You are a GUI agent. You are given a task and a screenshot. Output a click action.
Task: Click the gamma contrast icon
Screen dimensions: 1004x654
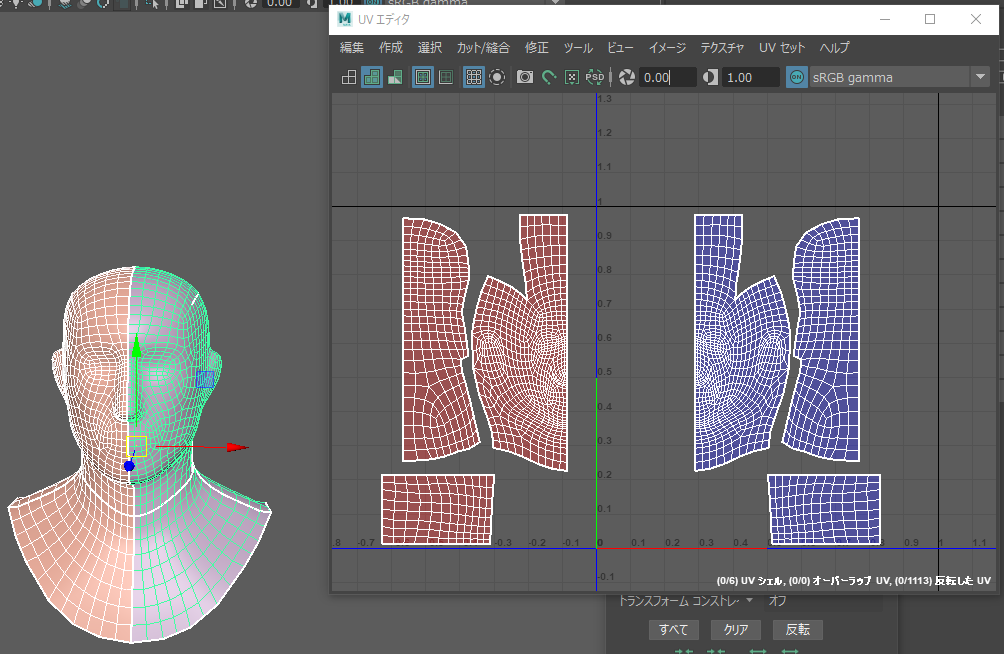tap(711, 77)
